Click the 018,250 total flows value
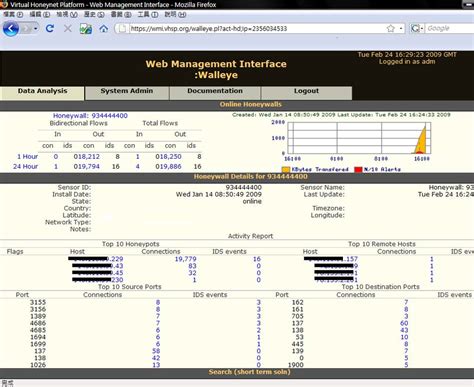This screenshot has height=387, width=474. [x=168, y=157]
